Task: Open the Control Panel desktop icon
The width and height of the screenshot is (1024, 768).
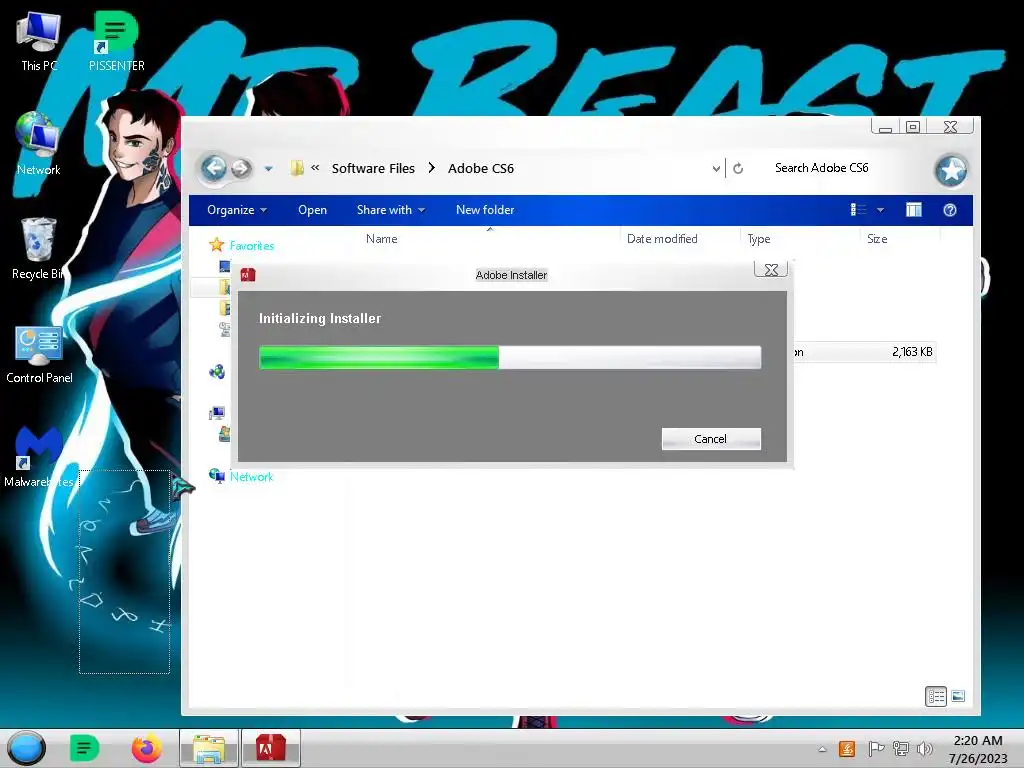Action: 39,353
